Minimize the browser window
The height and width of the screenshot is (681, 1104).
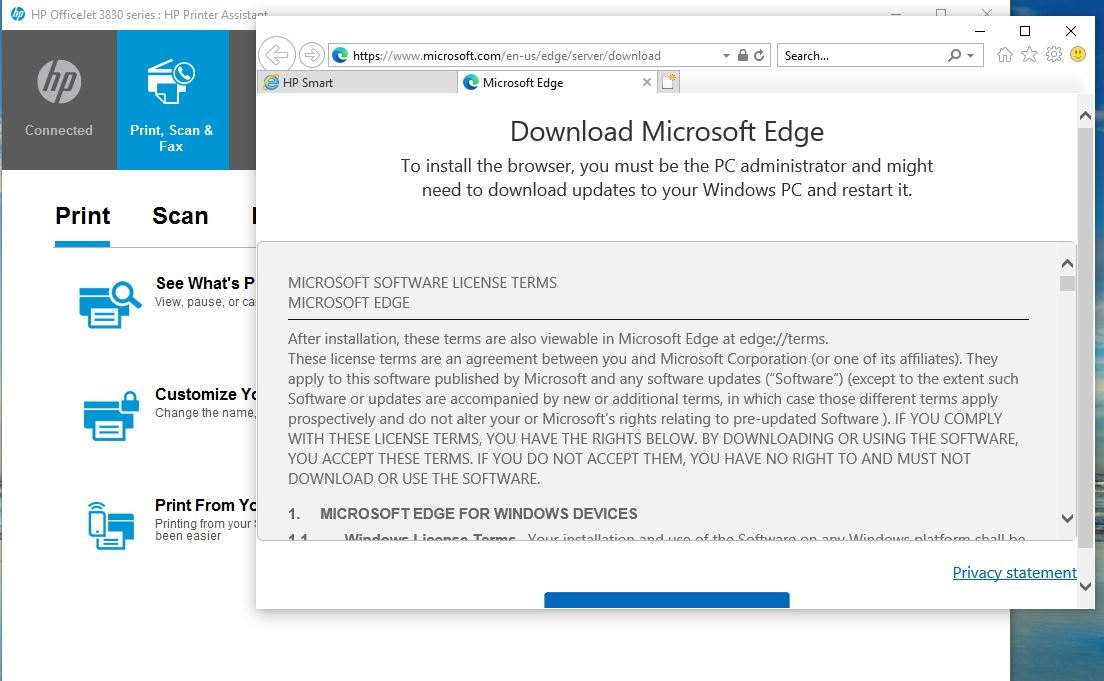[x=979, y=31]
